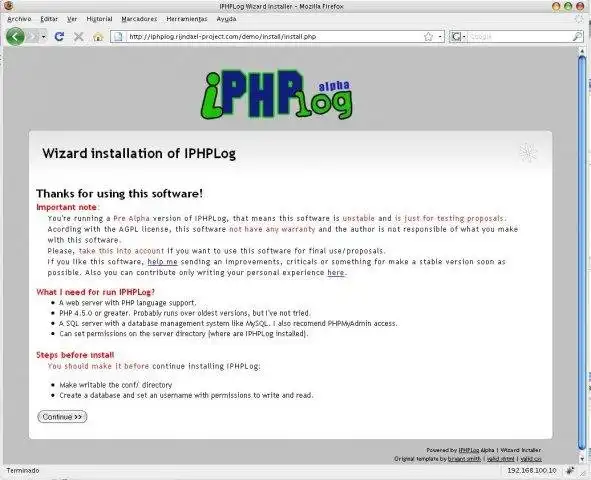Click the 'Wizard installation of IPHPLog' heading
591x480 pixels.
pos(139,153)
